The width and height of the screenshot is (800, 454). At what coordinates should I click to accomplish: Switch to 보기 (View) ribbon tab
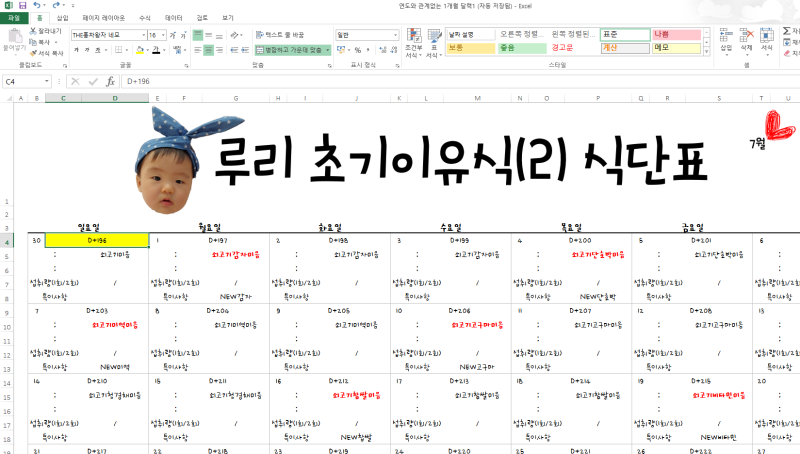pyautogui.click(x=228, y=18)
